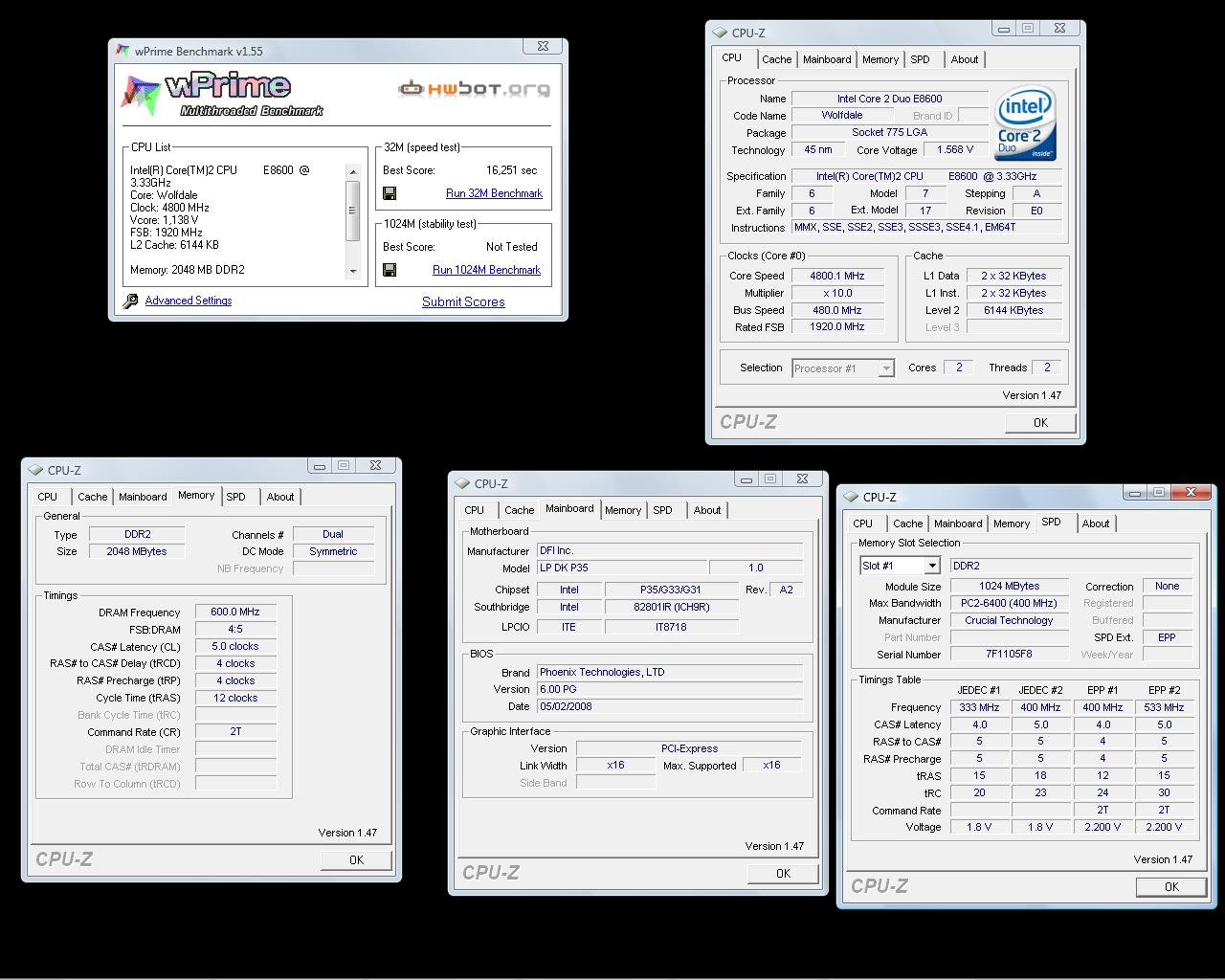Click the CPU-Z title icon in Memory window
This screenshot has height=980, width=1225.
click(35, 470)
